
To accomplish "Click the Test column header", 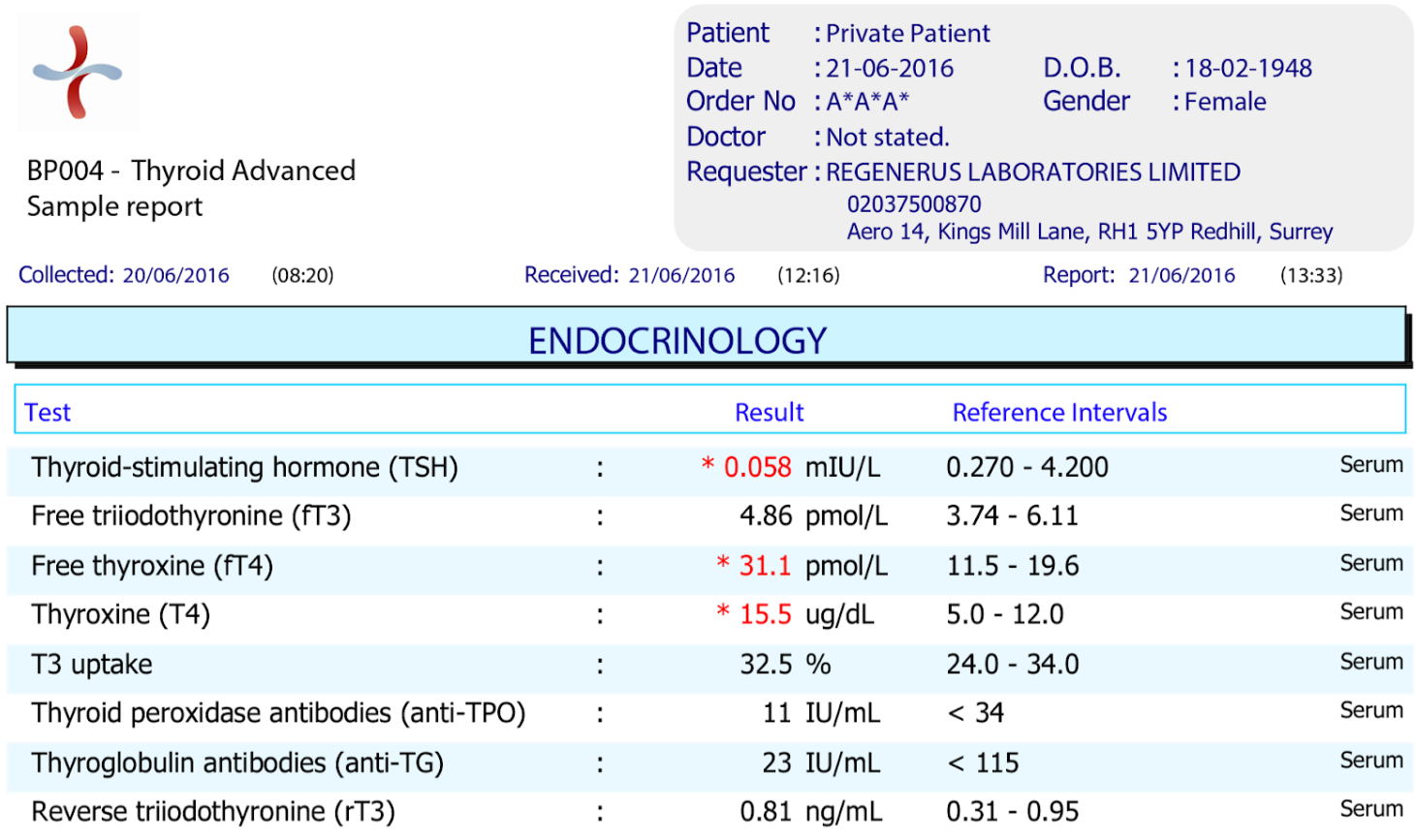I will [x=47, y=413].
